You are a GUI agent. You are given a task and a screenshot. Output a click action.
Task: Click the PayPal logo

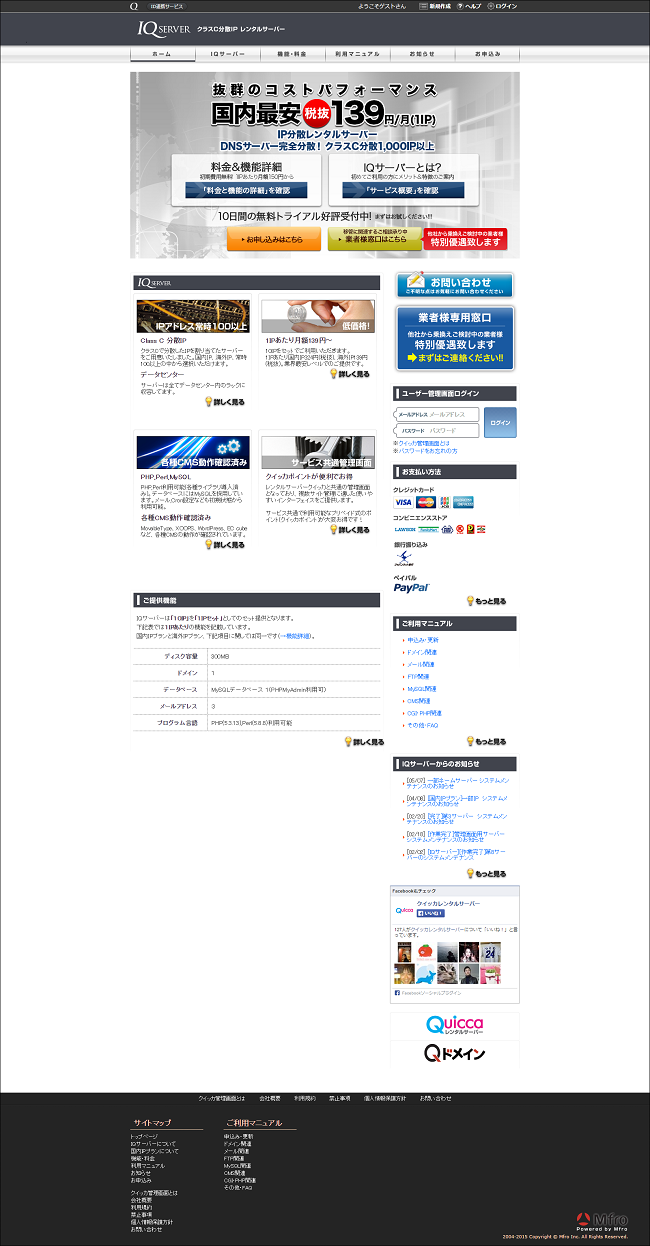click(411, 587)
